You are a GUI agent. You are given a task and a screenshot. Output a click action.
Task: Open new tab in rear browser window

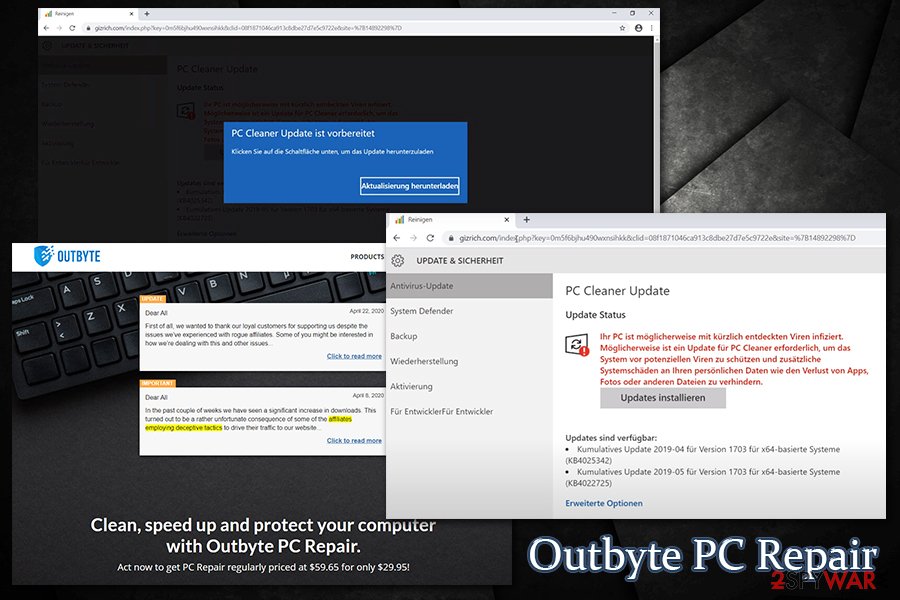pyautogui.click(x=147, y=13)
